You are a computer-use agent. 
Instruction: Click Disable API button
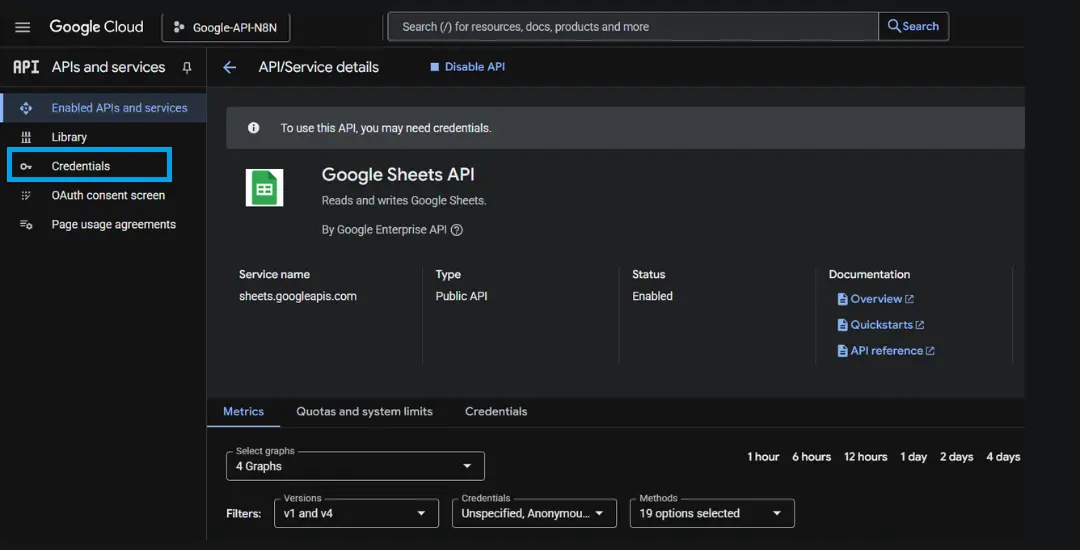468,67
